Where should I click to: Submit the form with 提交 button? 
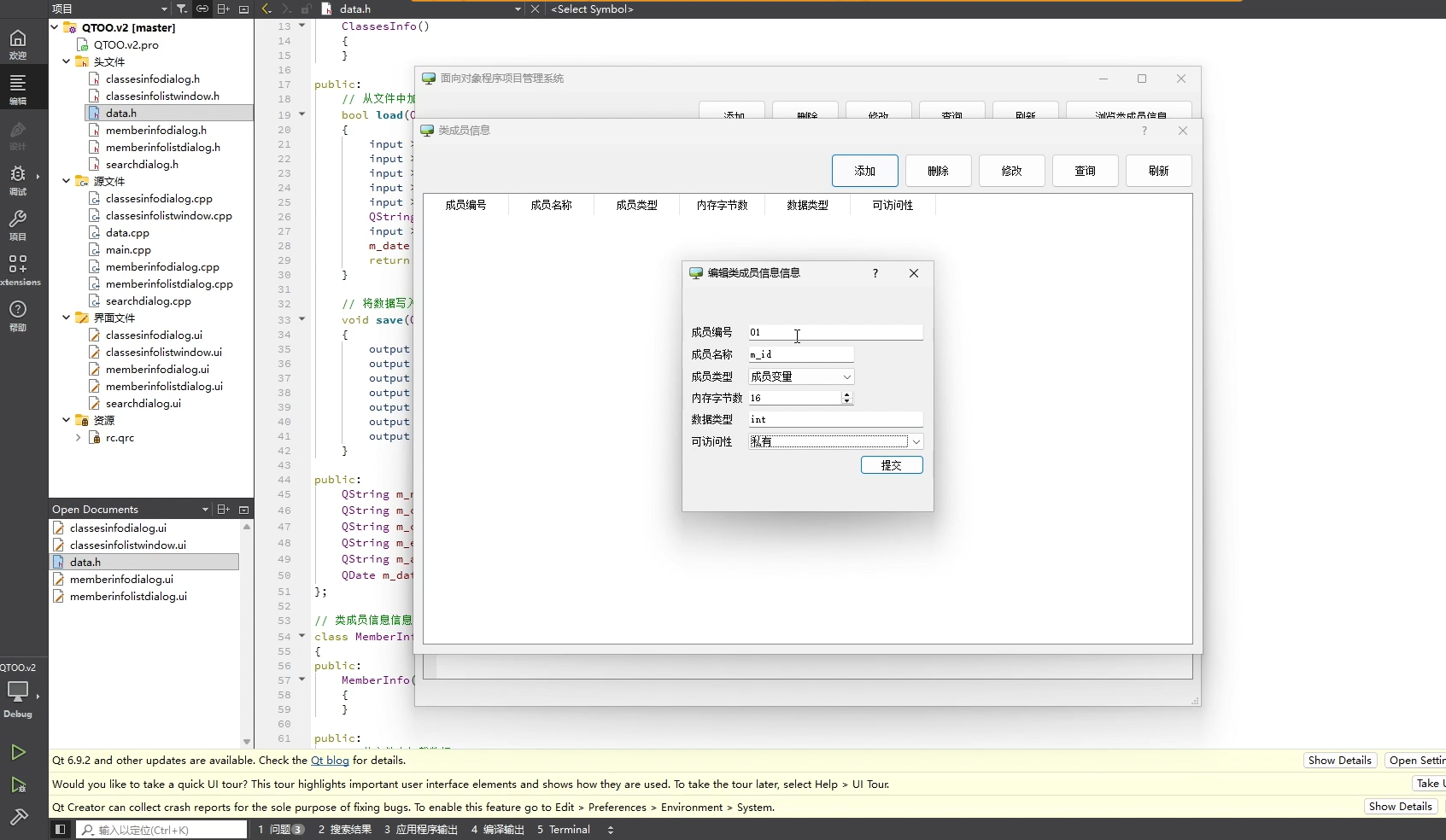point(892,465)
